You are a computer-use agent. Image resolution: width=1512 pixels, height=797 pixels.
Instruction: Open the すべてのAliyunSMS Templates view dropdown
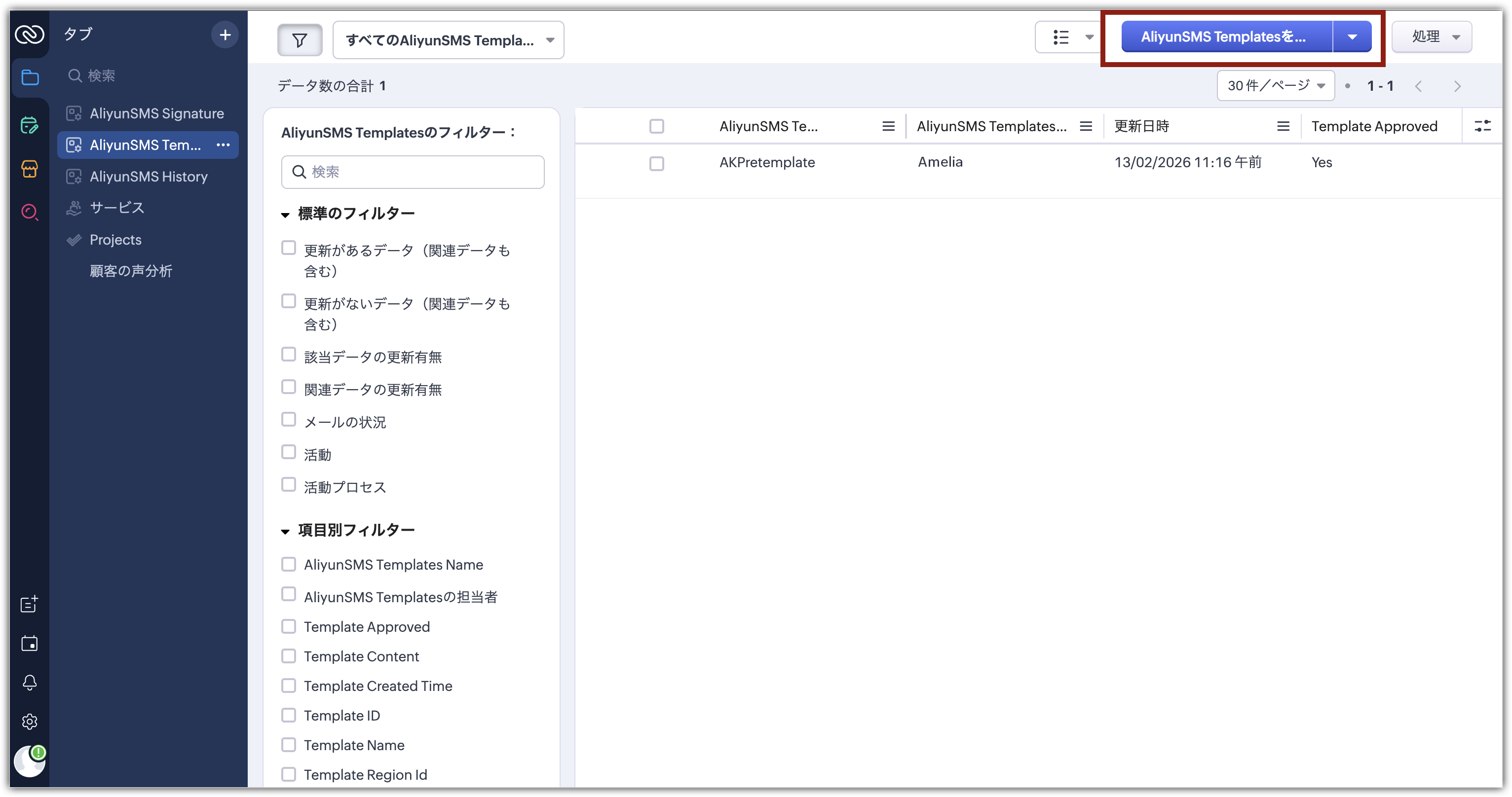coord(448,40)
